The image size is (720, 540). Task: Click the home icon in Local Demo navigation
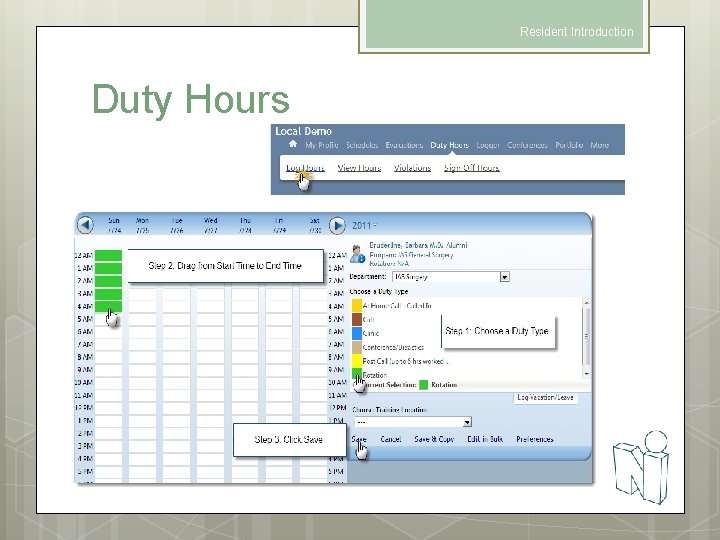click(x=293, y=144)
